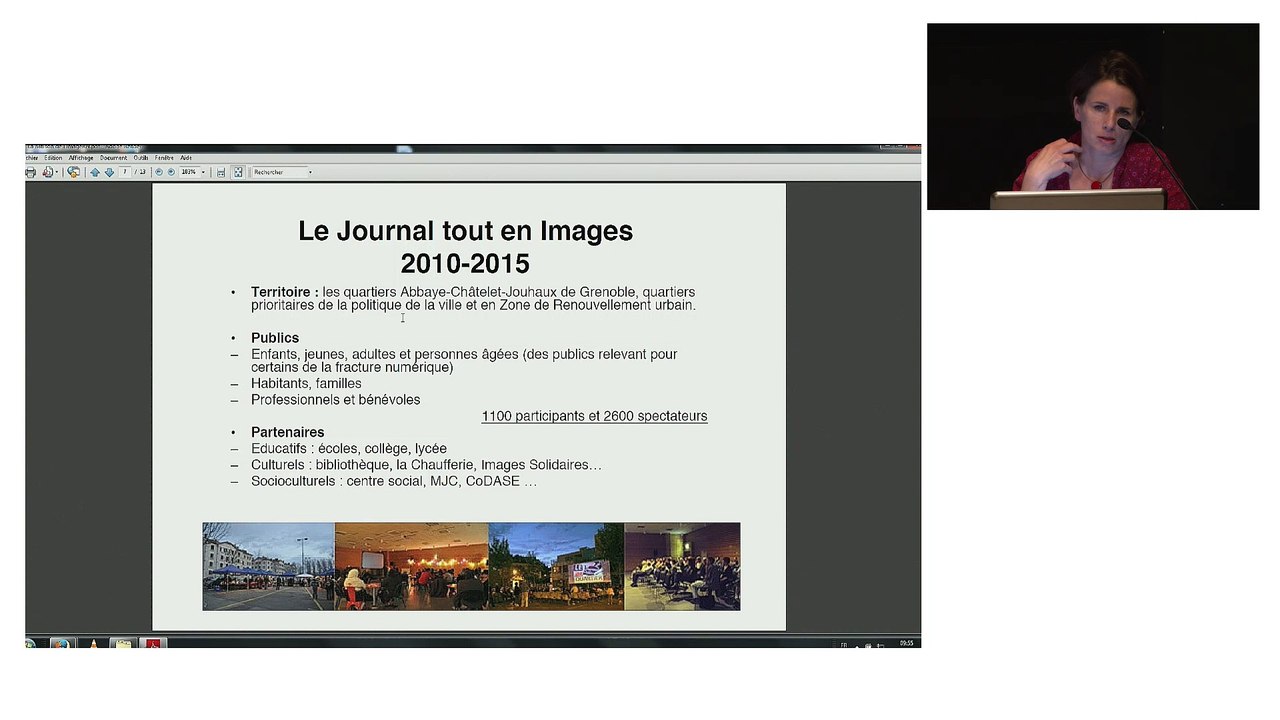Viewport: 1280px width, 720px height.
Task: Click the taskbar clock showing 09:55
Action: click(x=906, y=643)
